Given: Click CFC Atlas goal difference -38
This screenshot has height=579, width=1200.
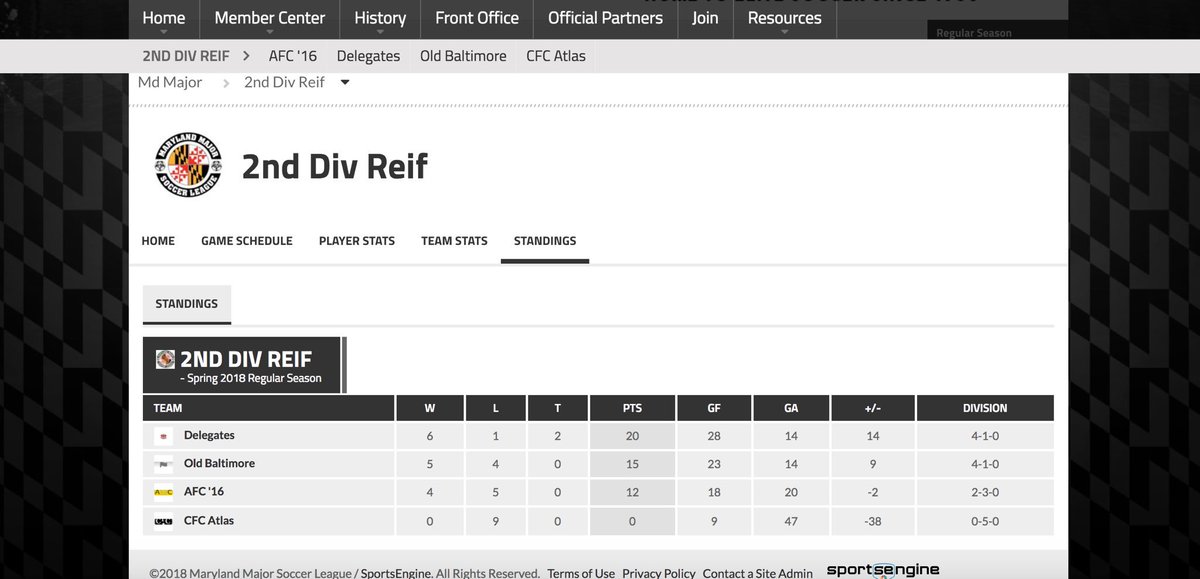Looking at the screenshot, I should click(872, 521).
